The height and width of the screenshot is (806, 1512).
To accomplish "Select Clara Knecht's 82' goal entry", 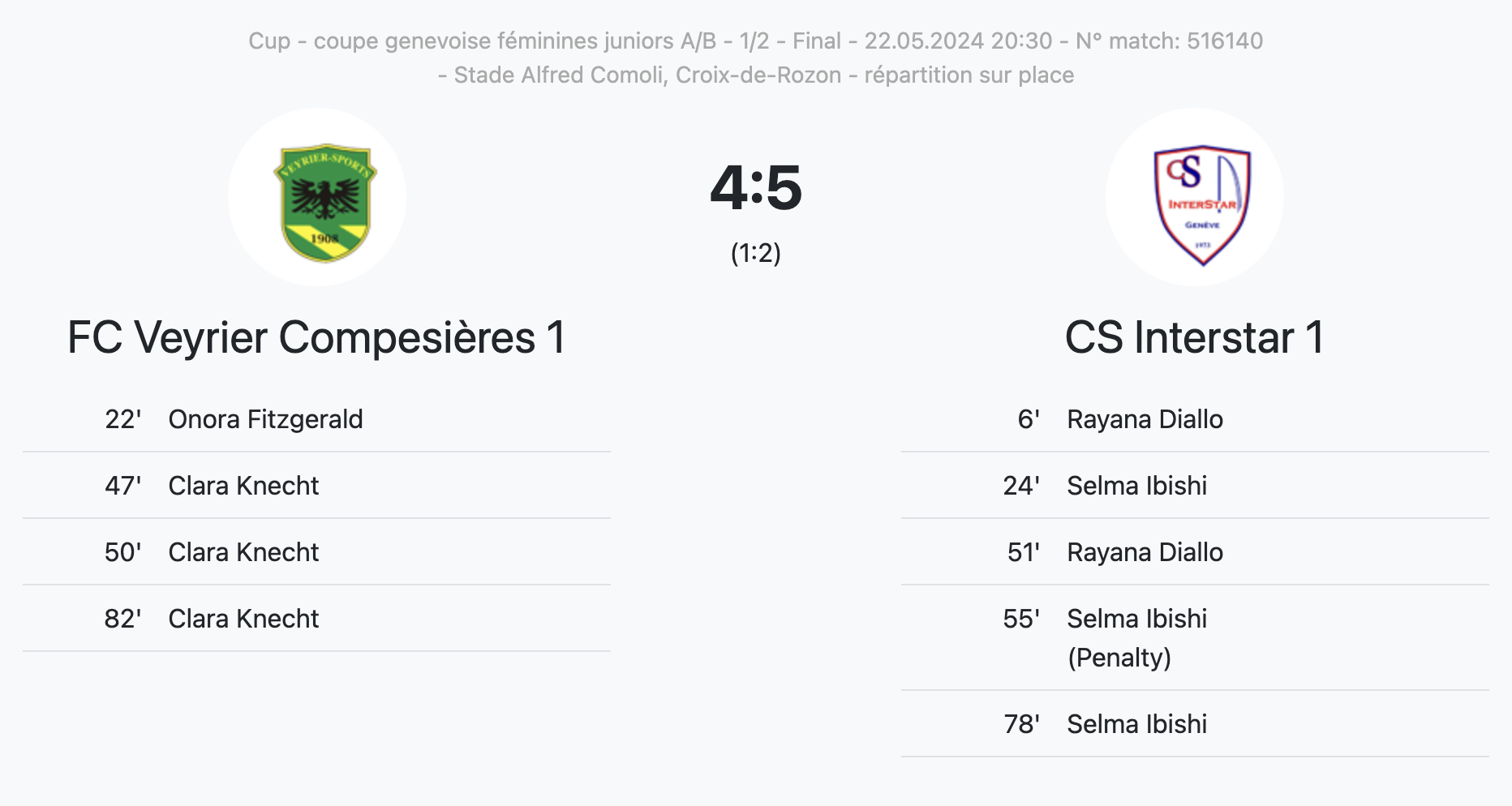I will click(x=243, y=619).
